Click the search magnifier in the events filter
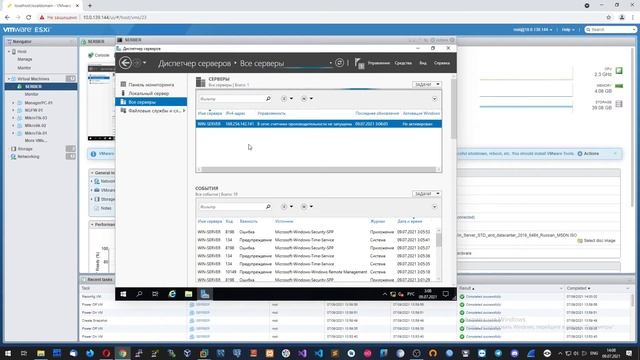Screen dimensions: 640x360 [x=268, y=207]
